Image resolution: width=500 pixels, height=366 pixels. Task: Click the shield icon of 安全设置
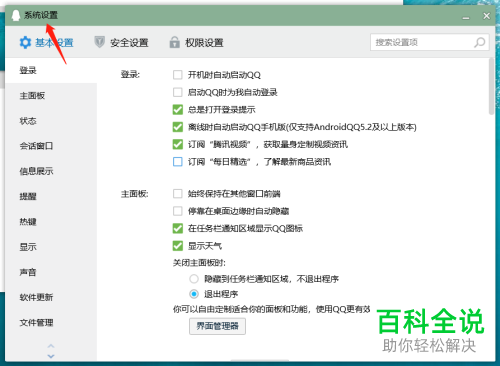100,42
